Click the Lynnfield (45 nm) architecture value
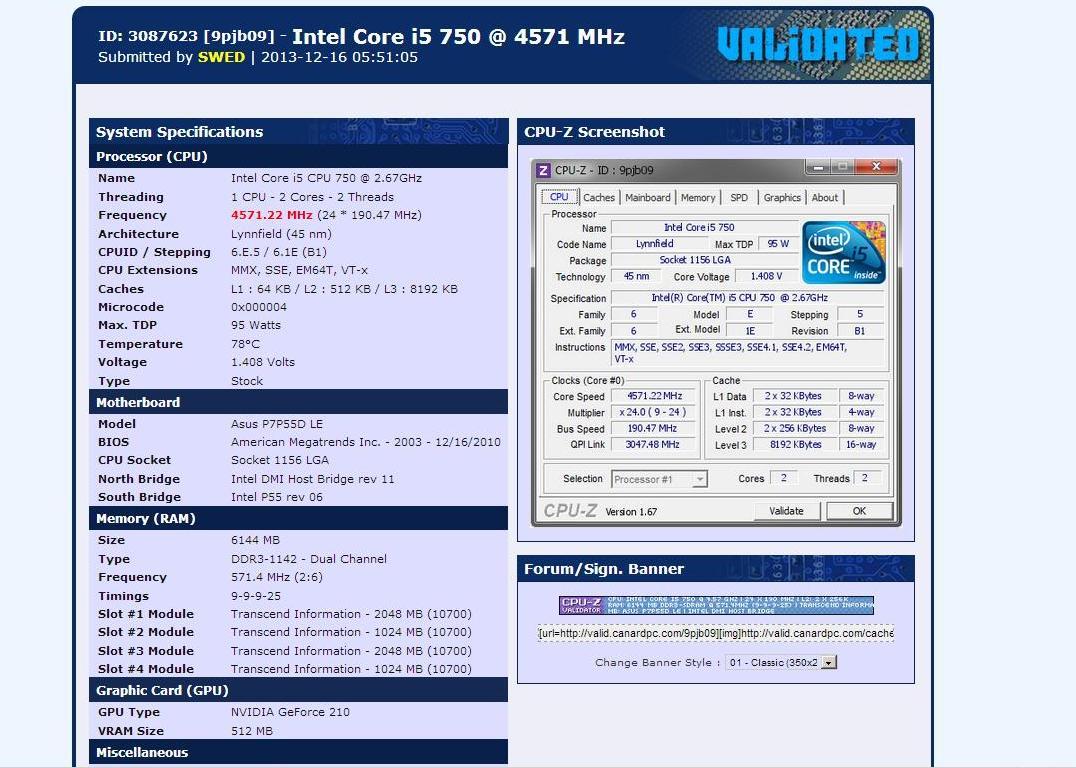 [x=281, y=233]
